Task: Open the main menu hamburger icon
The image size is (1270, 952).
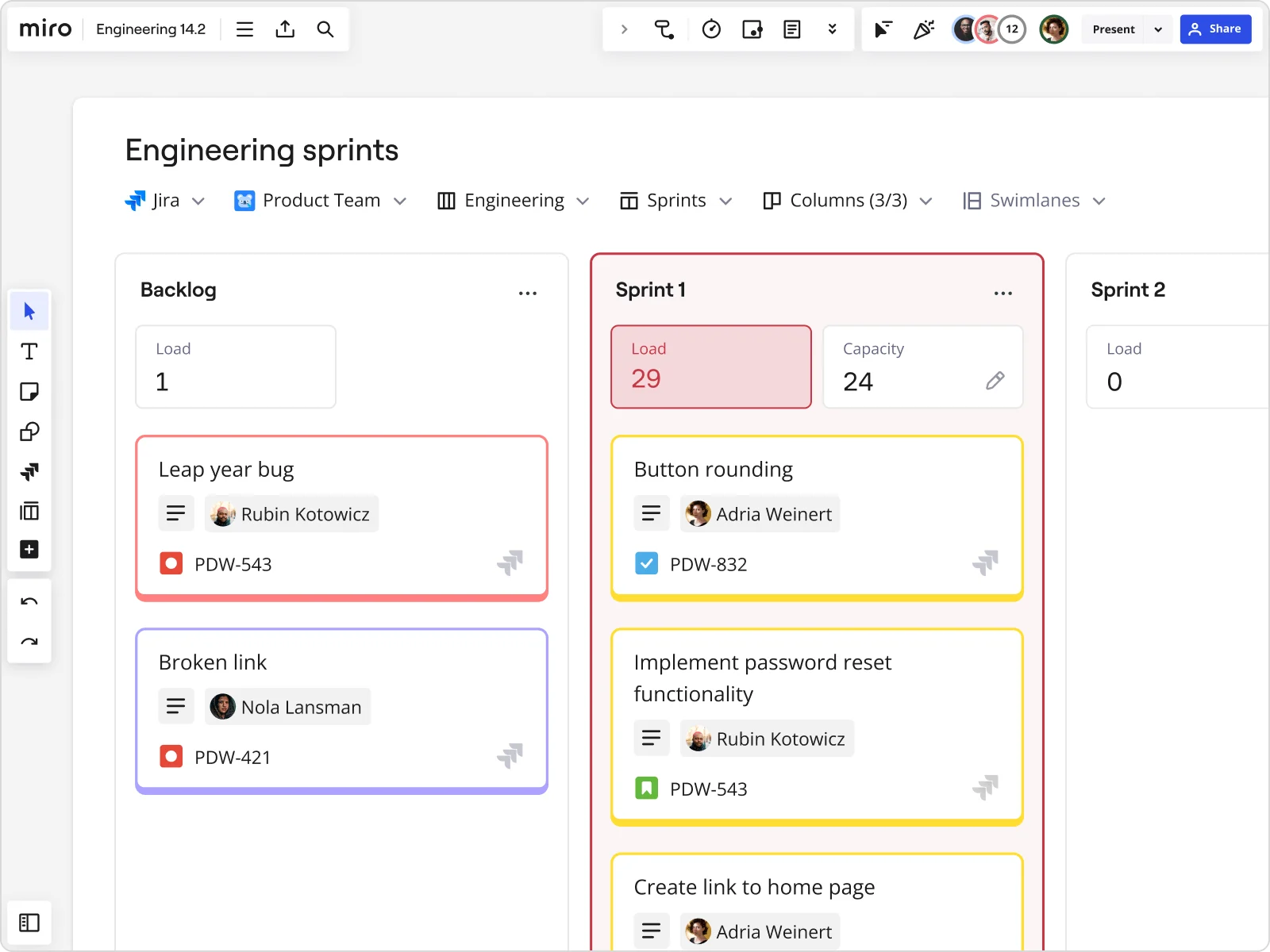Action: coord(244,29)
